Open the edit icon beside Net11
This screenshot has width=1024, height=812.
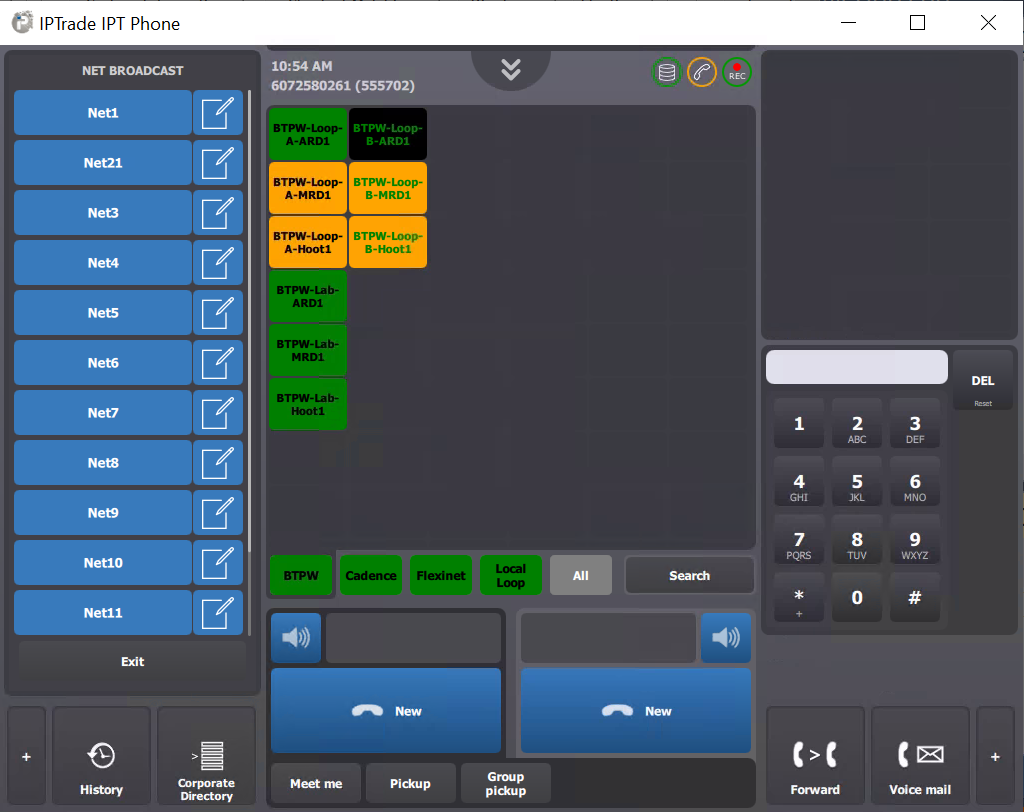pyautogui.click(x=218, y=613)
